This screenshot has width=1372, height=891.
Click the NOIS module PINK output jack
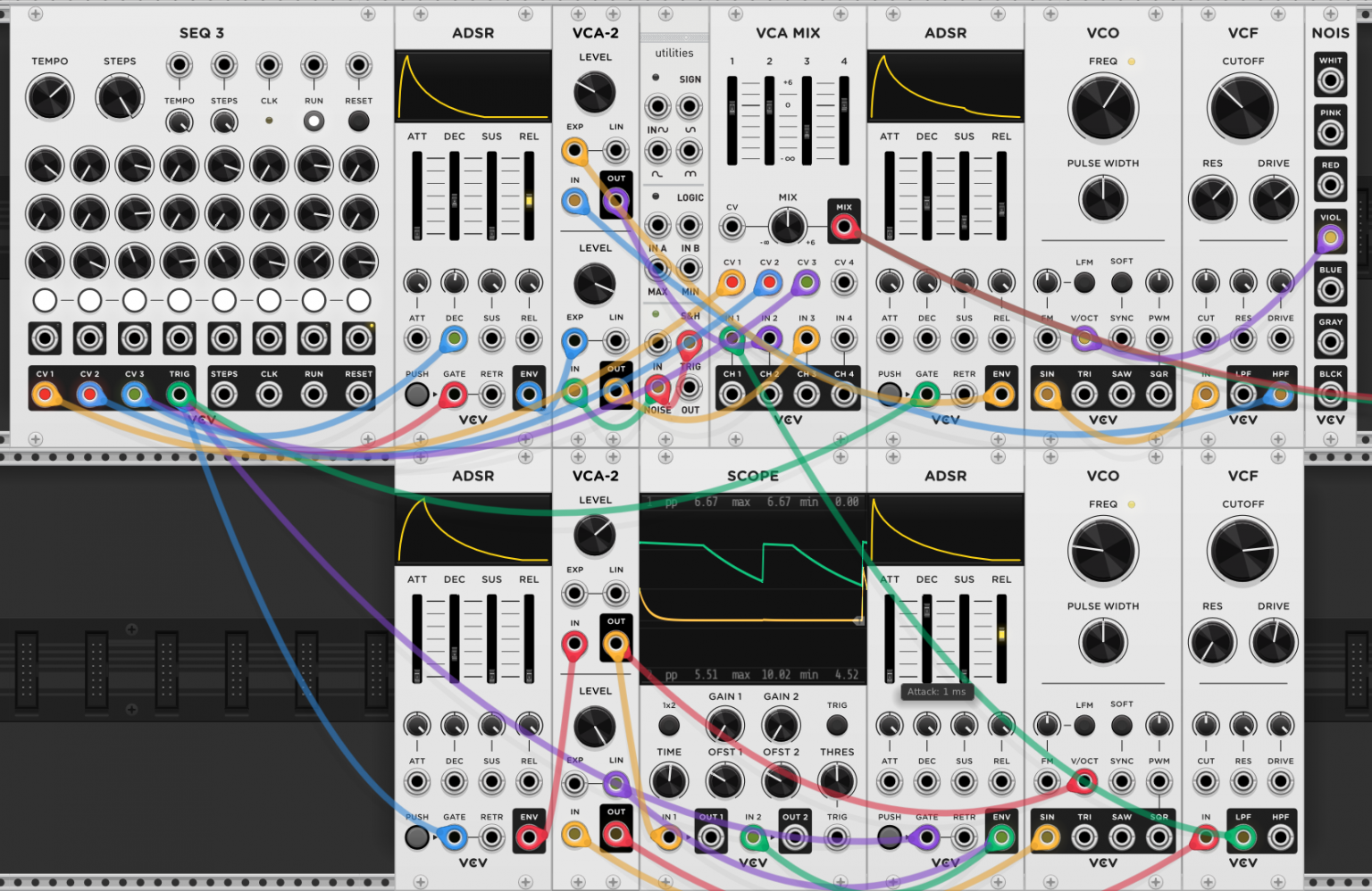1330,133
